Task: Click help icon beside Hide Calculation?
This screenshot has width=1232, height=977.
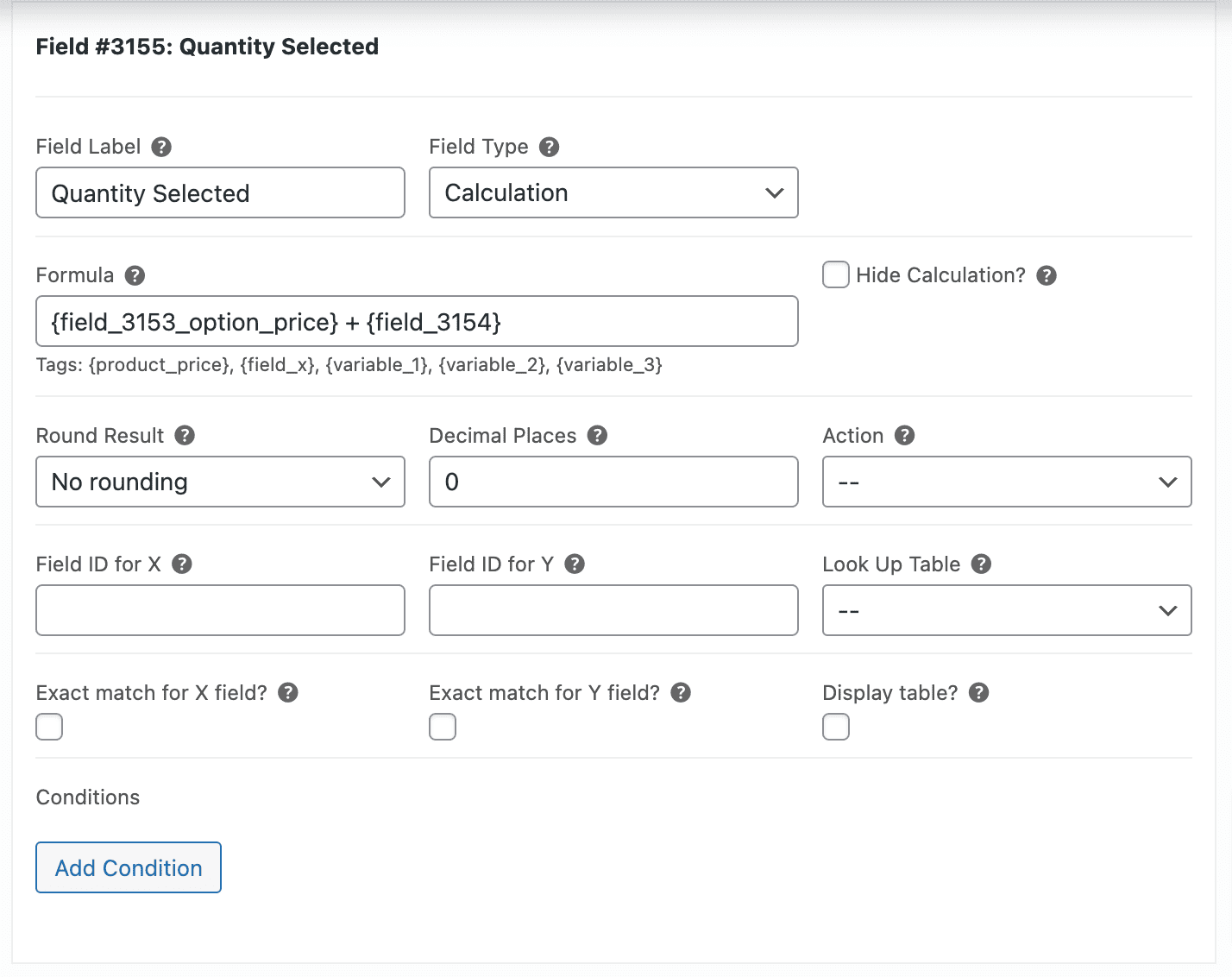Action: tap(1047, 275)
